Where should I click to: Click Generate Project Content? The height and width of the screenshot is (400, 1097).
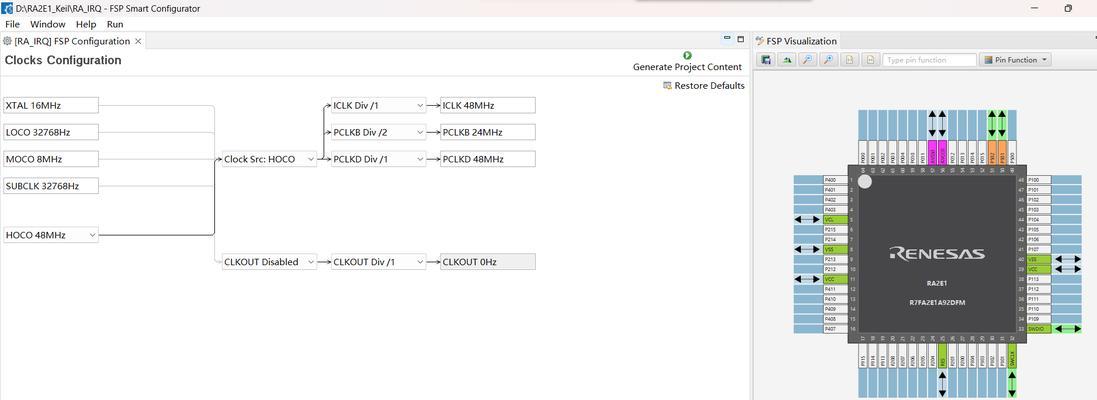(x=687, y=67)
